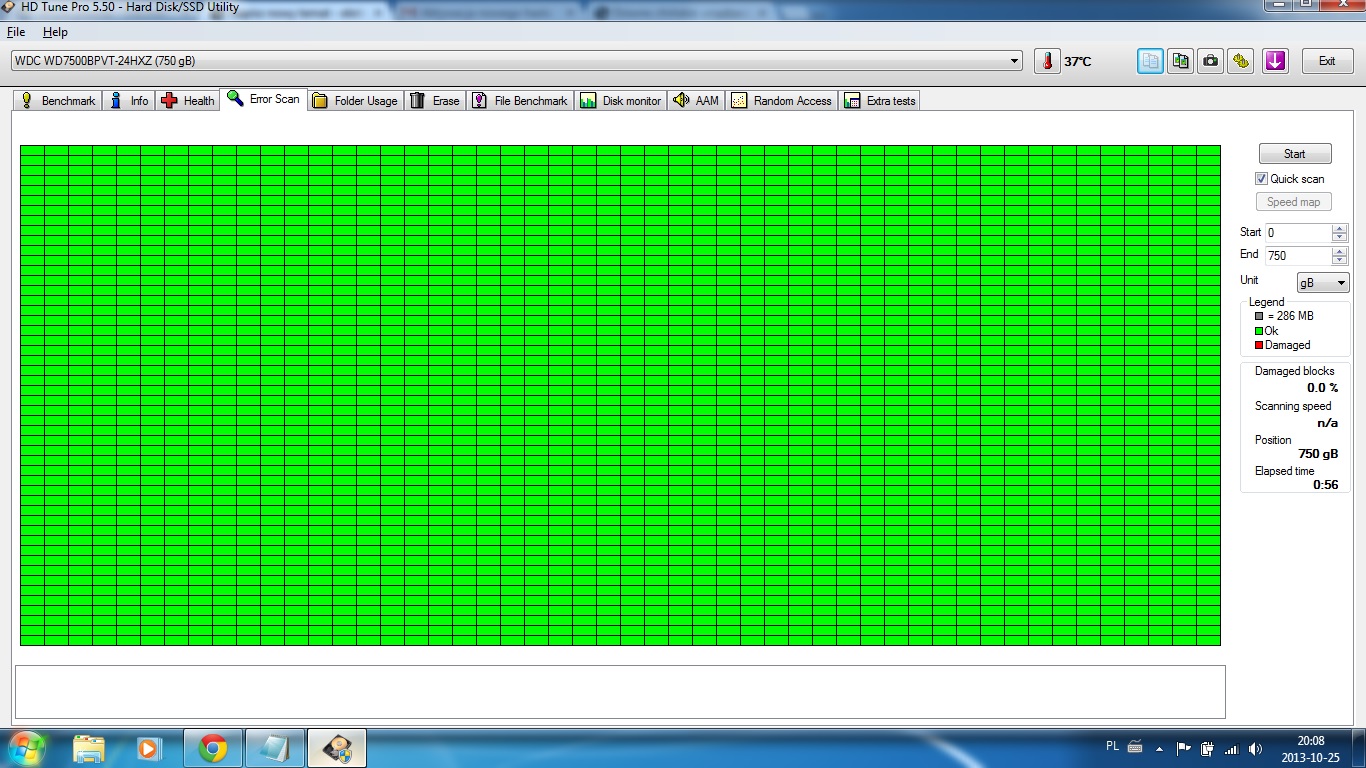This screenshot has height=768, width=1366.
Task: Open Google Chrome from taskbar
Action: tap(212, 748)
